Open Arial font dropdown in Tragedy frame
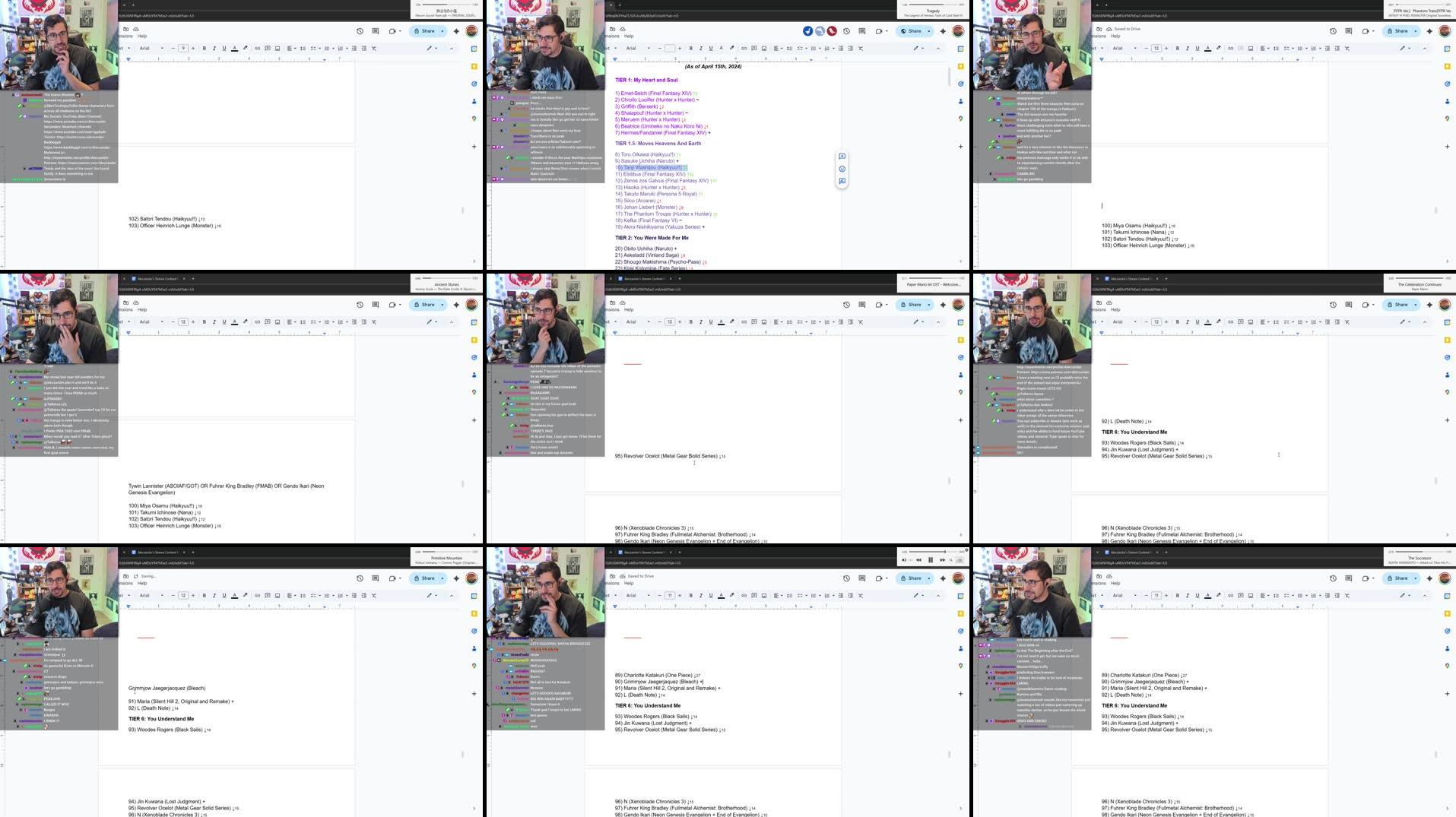The height and width of the screenshot is (817, 1456). point(638,49)
